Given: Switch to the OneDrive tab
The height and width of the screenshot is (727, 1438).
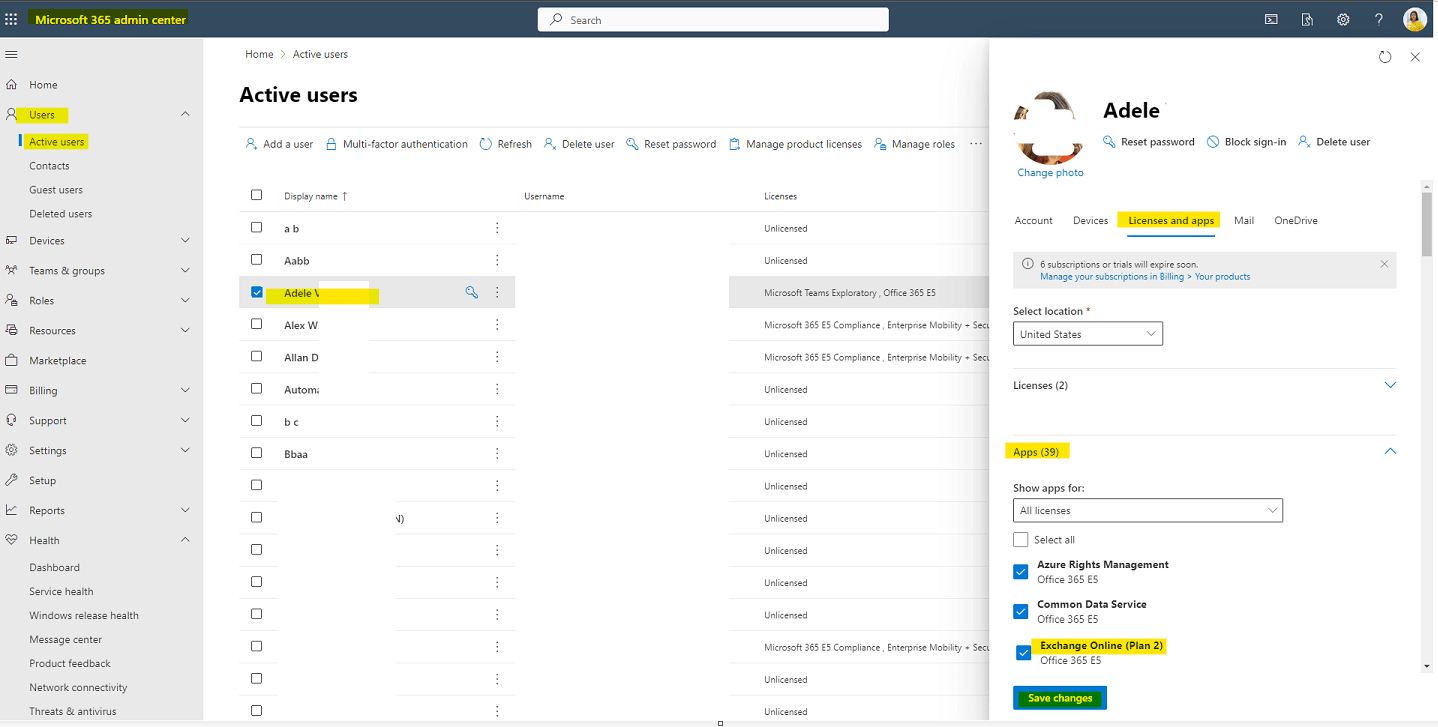Looking at the screenshot, I should pyautogui.click(x=1295, y=220).
